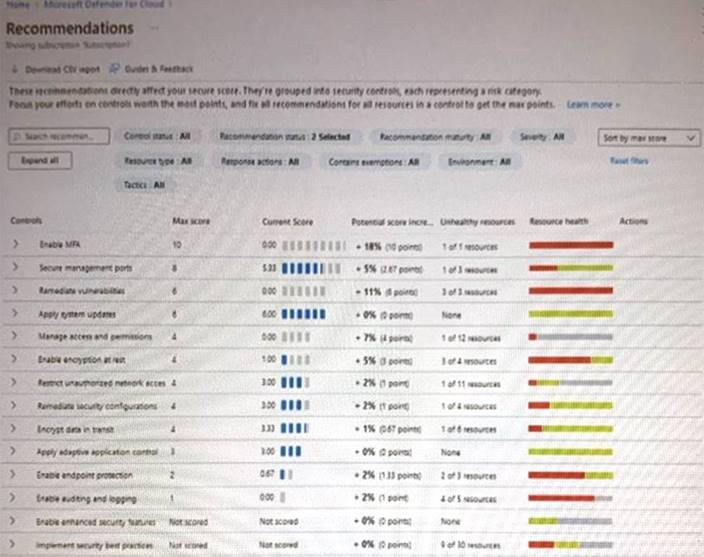Viewport: 704px width, 557px height.
Task: Expand the Enable endpoint protection row
Action: point(15,474)
